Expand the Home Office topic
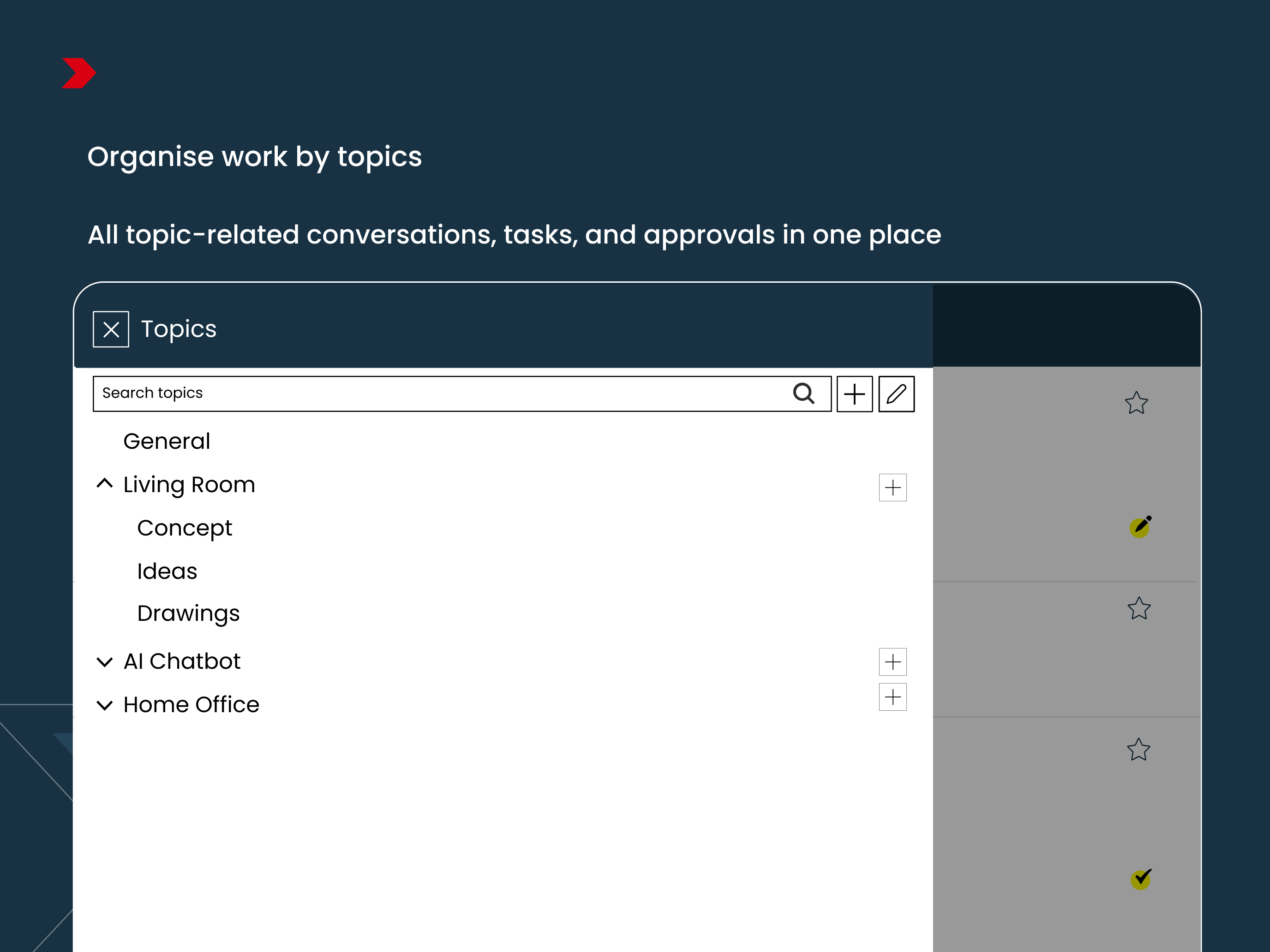 [x=104, y=705]
